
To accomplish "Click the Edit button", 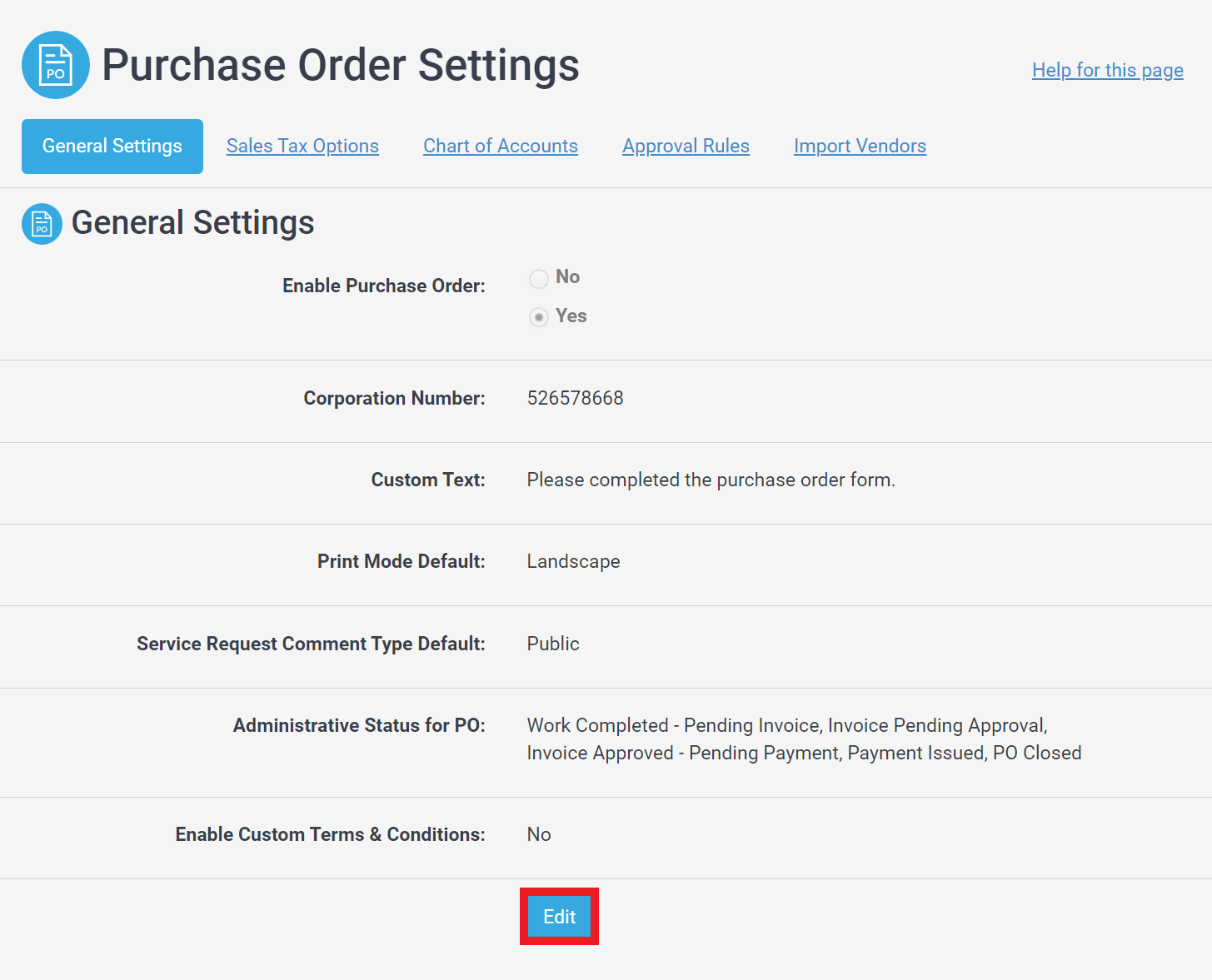I will [x=559, y=917].
